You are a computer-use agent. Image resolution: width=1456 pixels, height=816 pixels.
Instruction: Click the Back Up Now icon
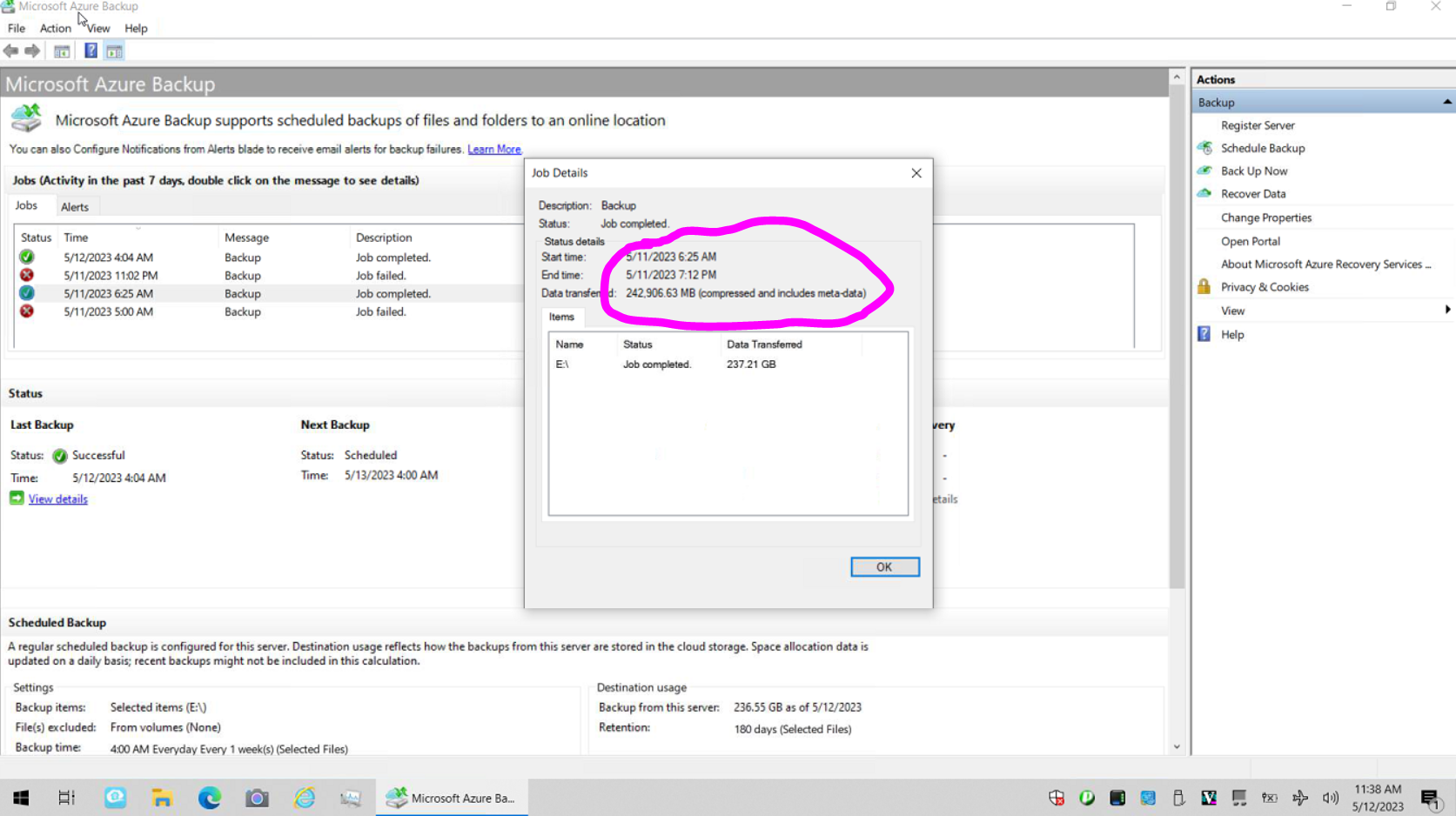pos(1204,171)
